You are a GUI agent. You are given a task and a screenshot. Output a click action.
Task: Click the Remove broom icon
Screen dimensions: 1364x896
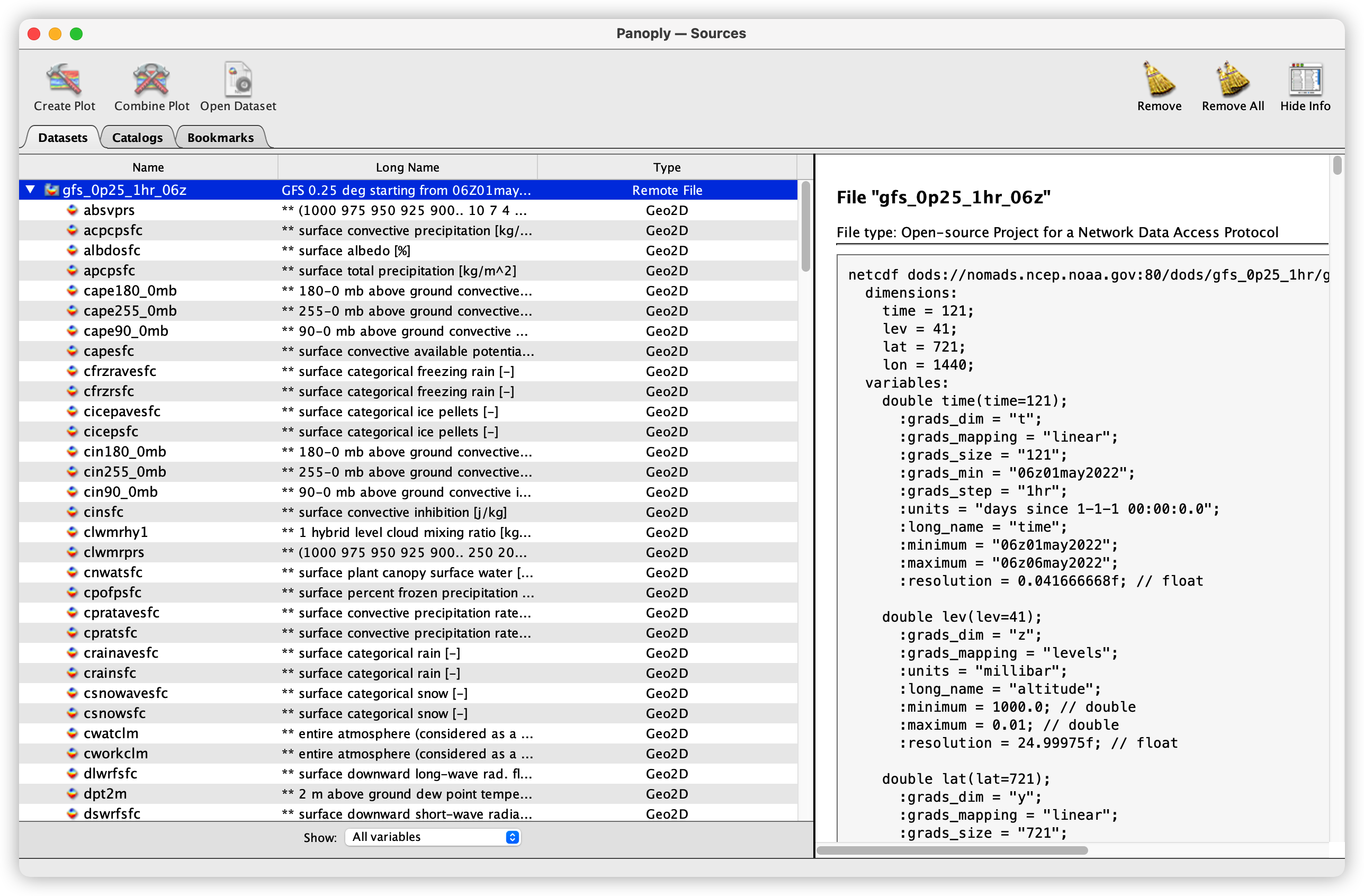(x=1159, y=79)
